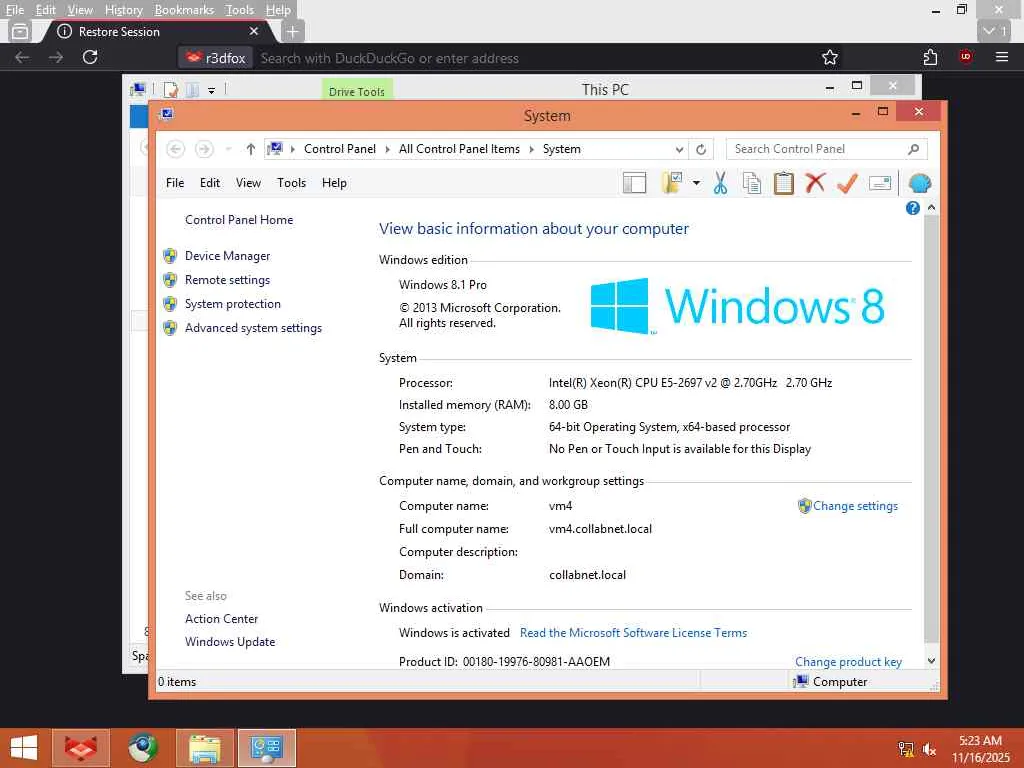Click the envelope E-mail icon in toolbar
1024x768 pixels.
[x=880, y=183]
